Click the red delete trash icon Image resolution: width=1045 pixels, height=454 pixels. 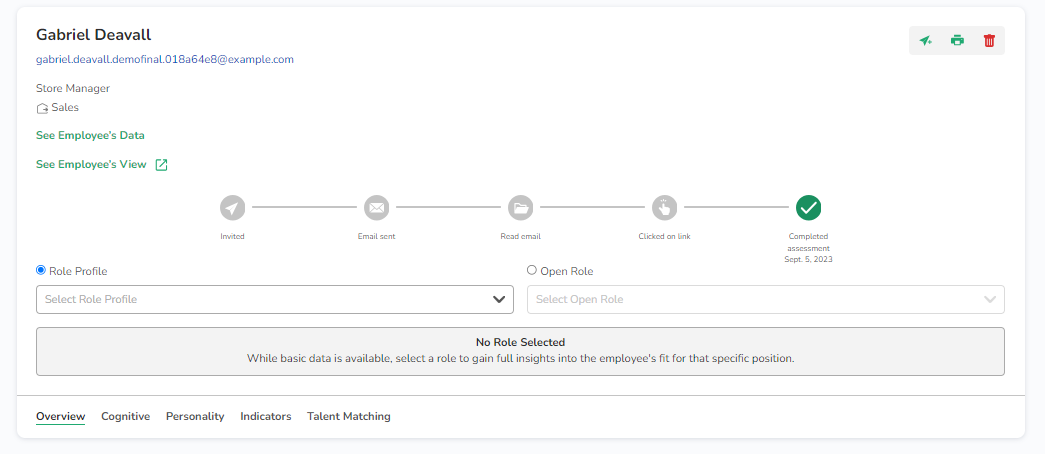989,41
